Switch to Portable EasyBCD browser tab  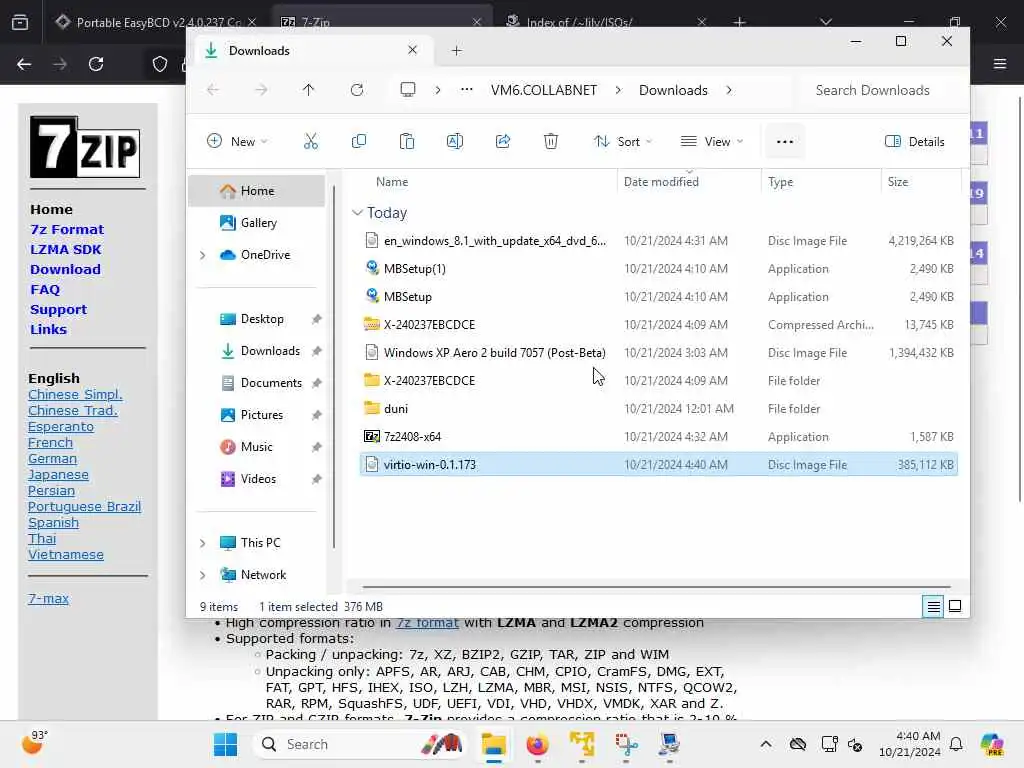[x=155, y=22]
